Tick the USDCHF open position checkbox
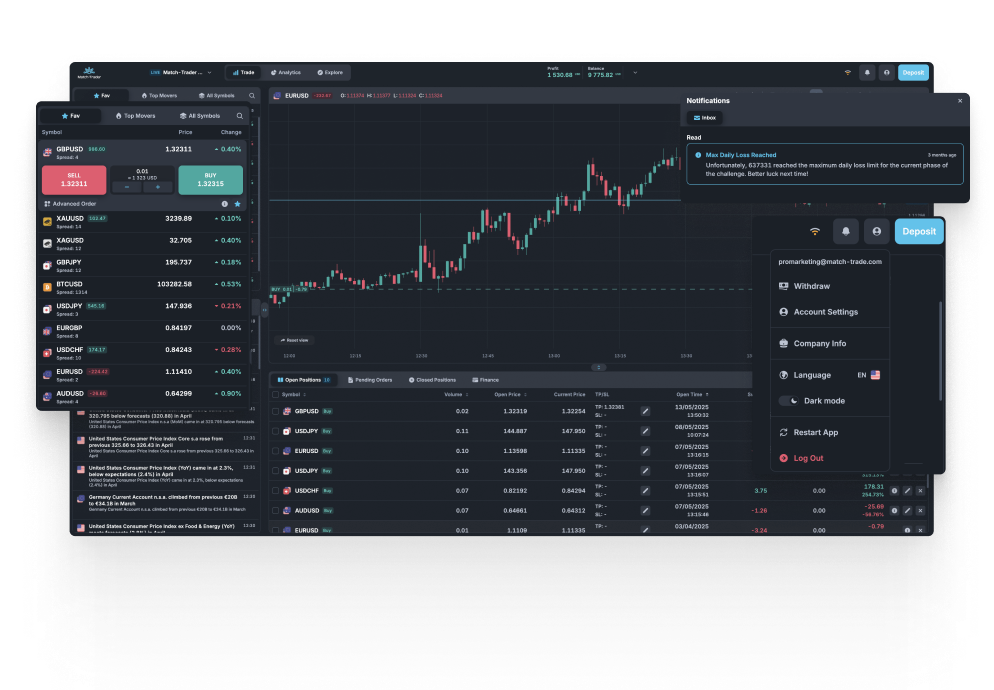This screenshot has width=994, height=690. [276, 490]
